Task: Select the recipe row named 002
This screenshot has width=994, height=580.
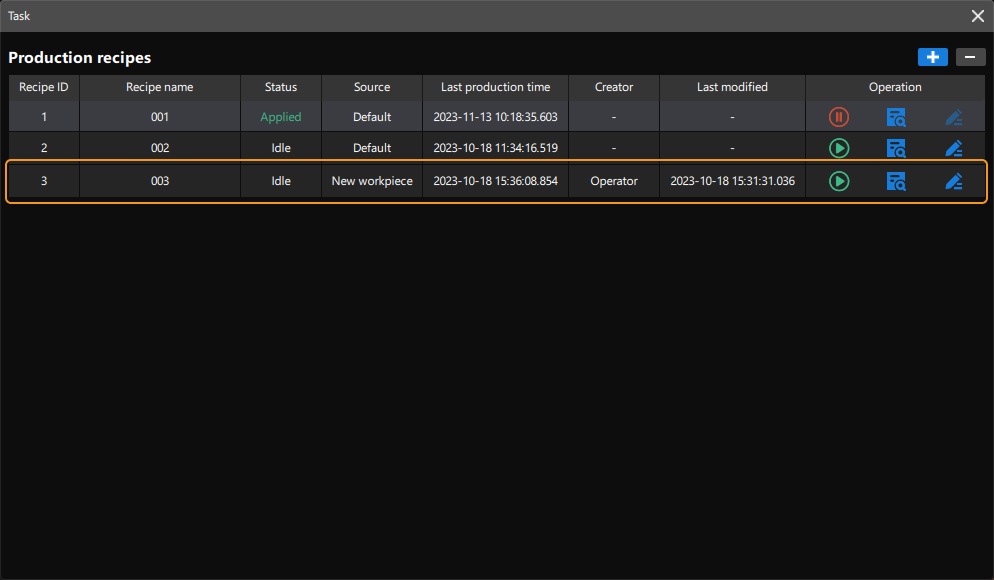Action: click(160, 148)
